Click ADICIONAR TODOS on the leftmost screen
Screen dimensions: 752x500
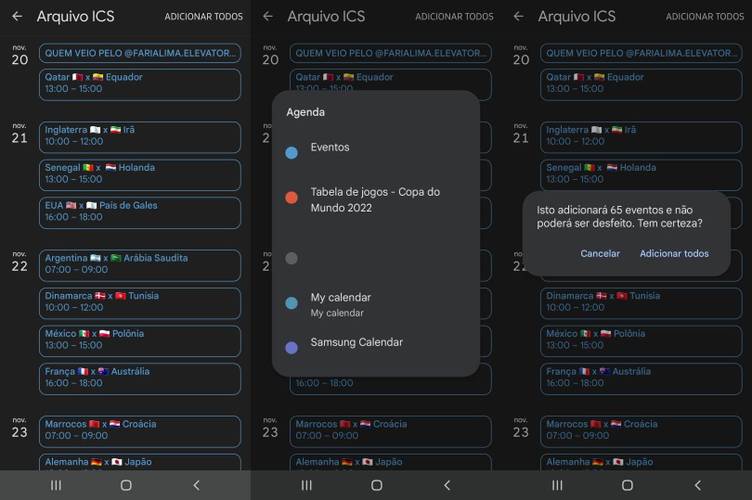pos(203,17)
